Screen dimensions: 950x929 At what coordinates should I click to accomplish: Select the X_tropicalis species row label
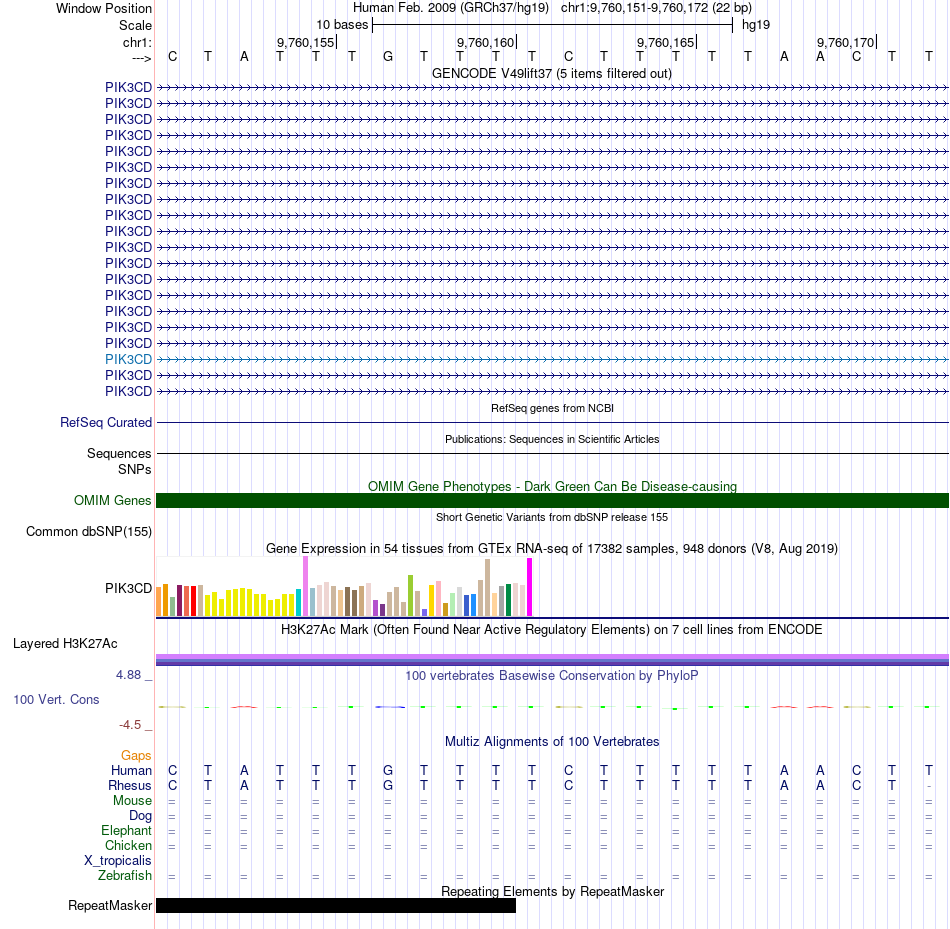pyautogui.click(x=118, y=861)
